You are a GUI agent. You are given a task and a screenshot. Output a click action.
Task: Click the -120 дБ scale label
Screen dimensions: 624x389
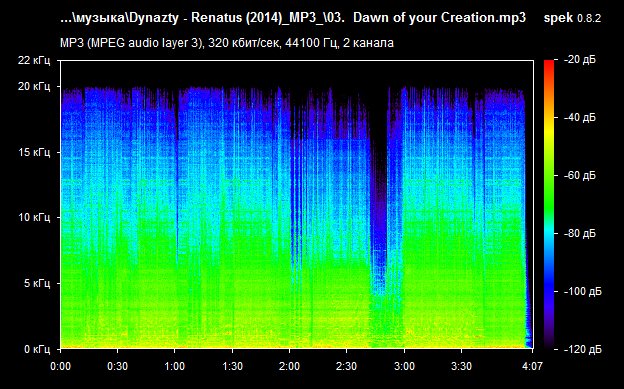[583, 349]
